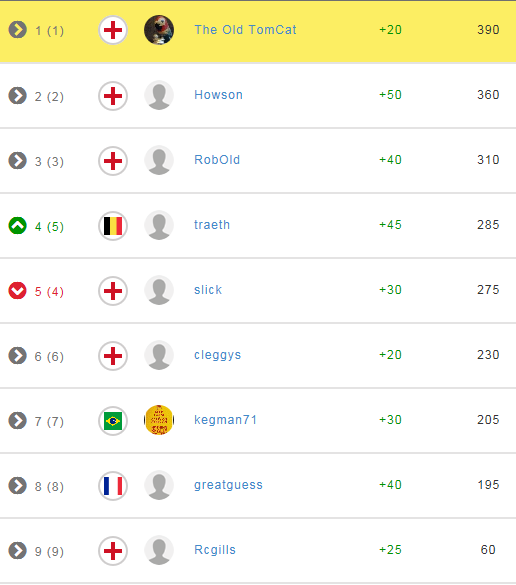Open RobOld's profile link

pyautogui.click(x=217, y=160)
